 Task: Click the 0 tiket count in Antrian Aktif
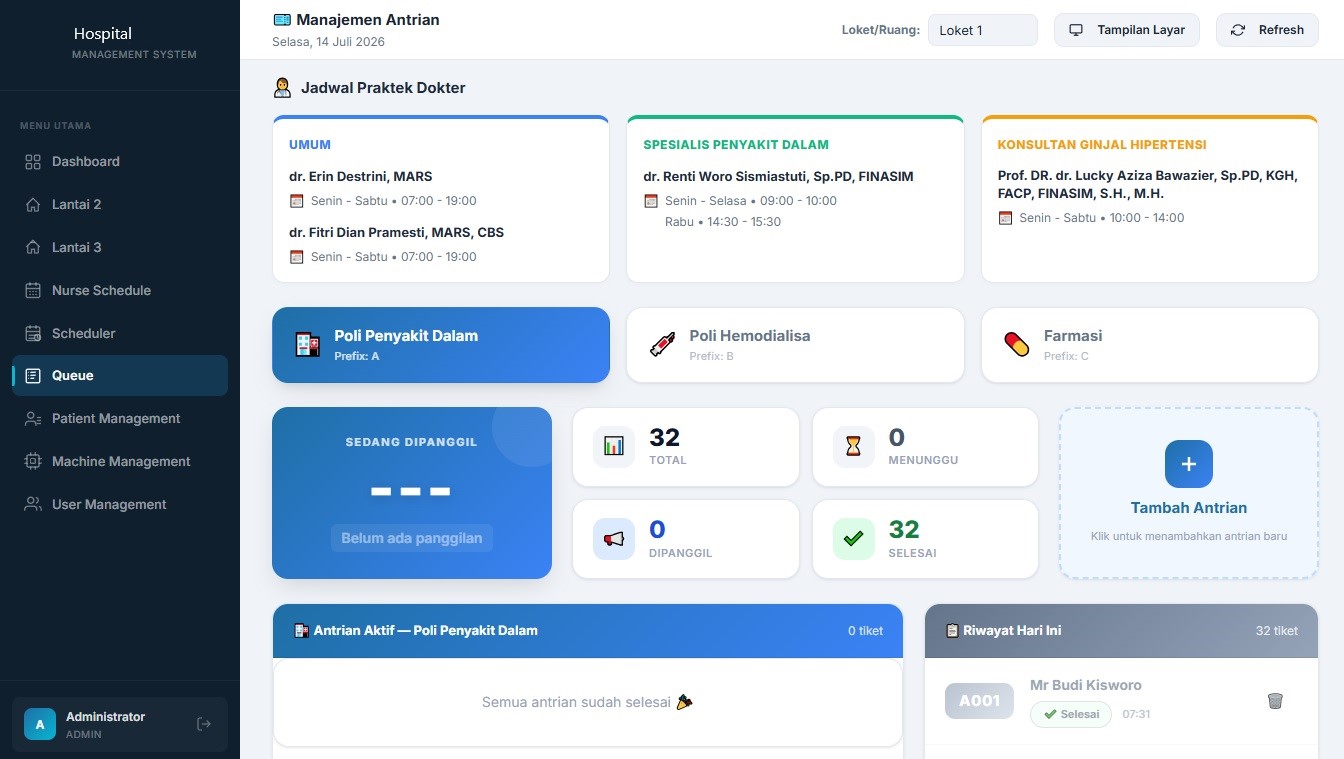tap(865, 631)
